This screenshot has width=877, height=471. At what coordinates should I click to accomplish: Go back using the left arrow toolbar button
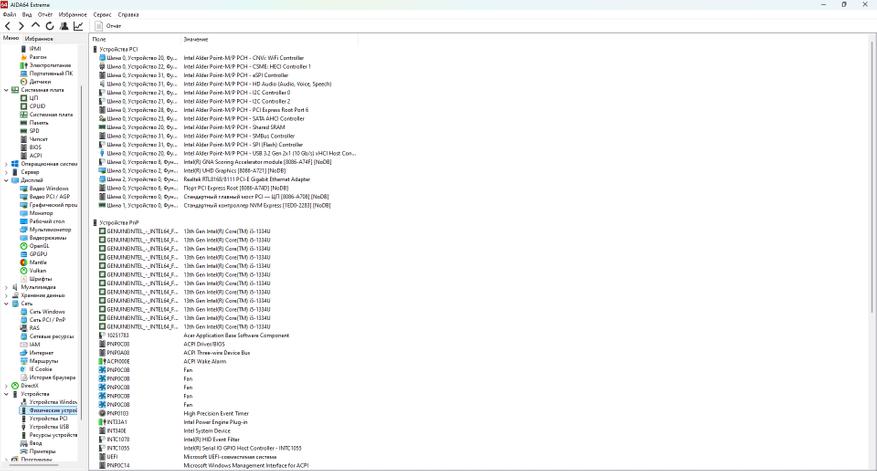(7, 26)
